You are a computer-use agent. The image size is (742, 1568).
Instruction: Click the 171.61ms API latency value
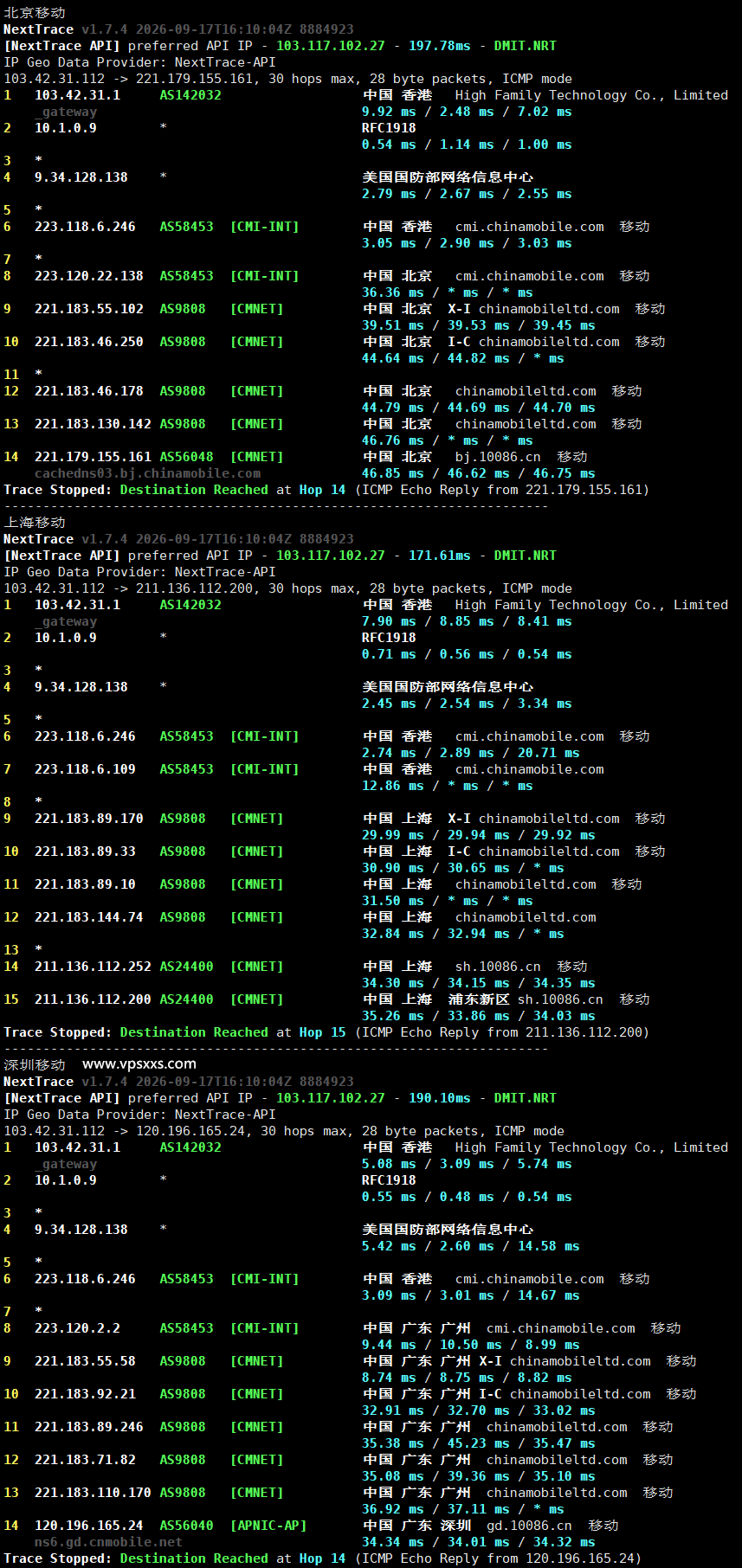tap(440, 556)
